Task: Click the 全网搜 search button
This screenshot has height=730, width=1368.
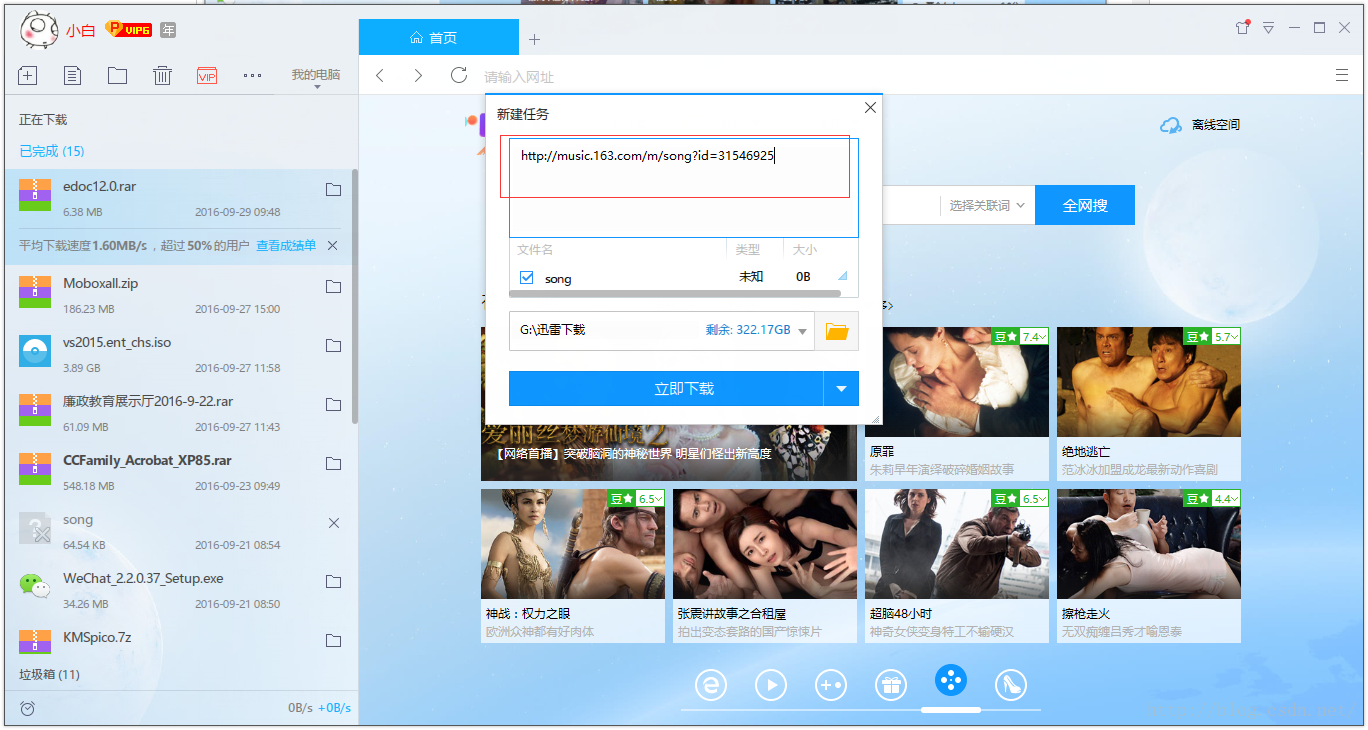Action: tap(1085, 205)
